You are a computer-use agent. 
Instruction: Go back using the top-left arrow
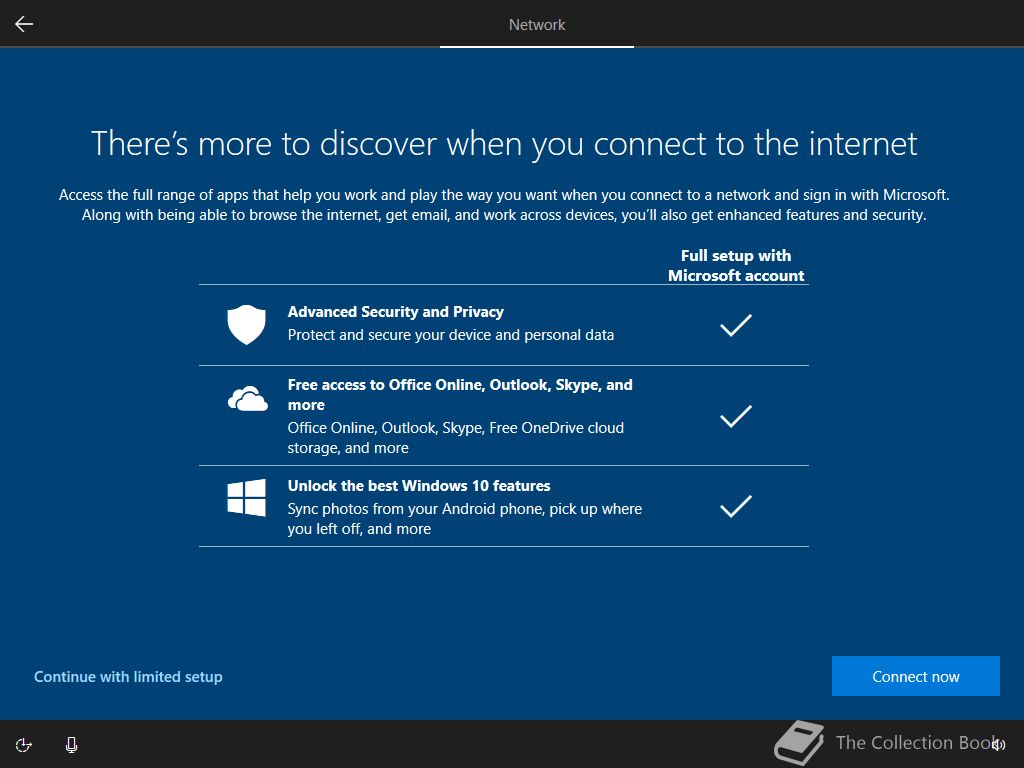24,24
